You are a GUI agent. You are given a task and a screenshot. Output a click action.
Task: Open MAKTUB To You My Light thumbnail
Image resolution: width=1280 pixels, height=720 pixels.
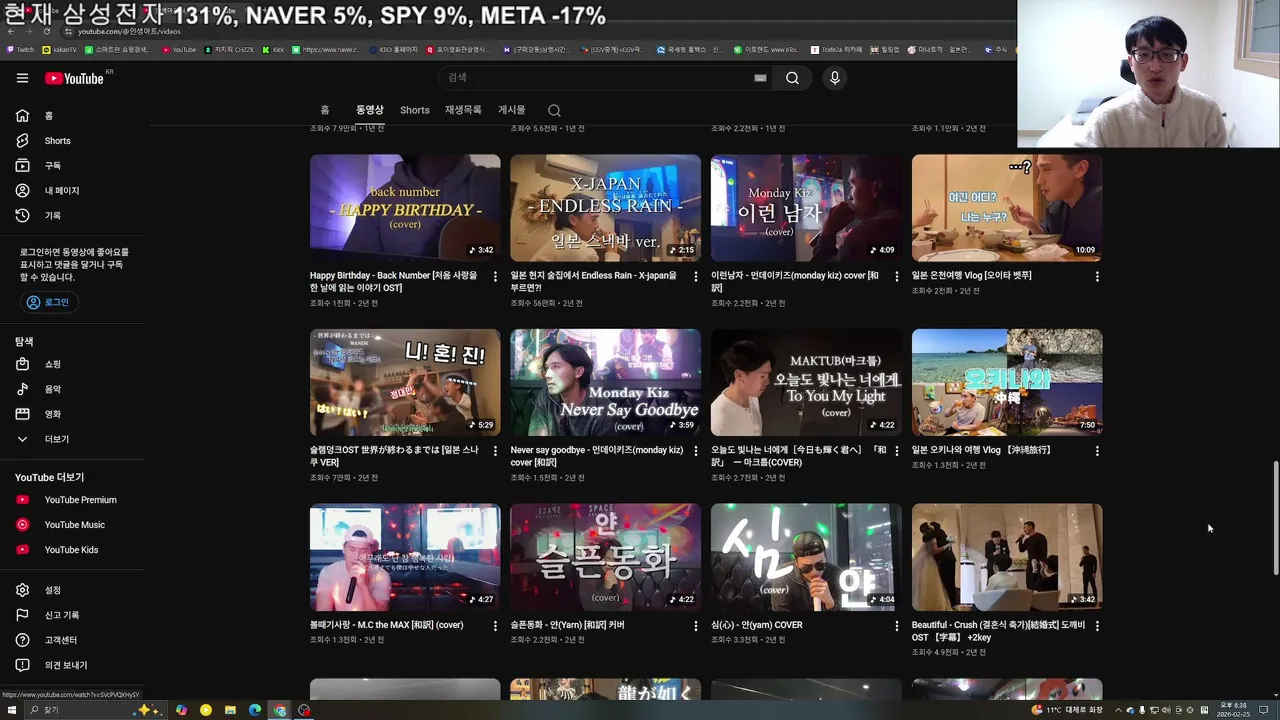click(x=806, y=383)
